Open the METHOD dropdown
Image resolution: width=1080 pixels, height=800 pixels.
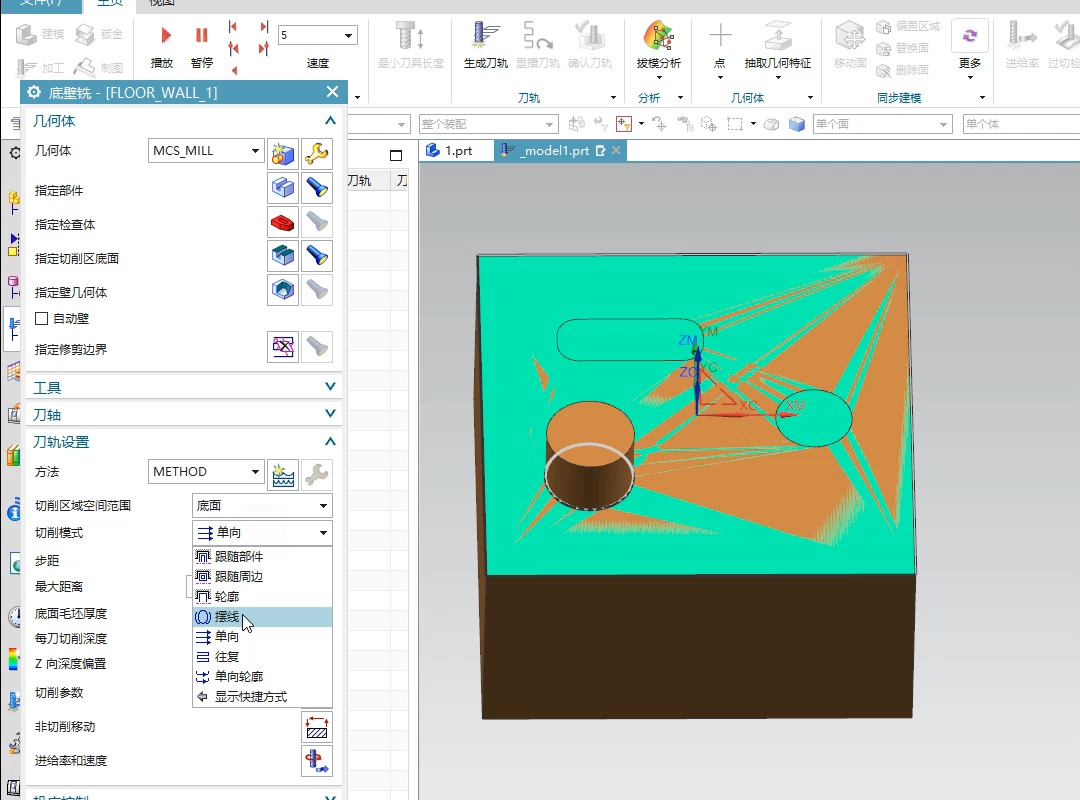coord(206,472)
